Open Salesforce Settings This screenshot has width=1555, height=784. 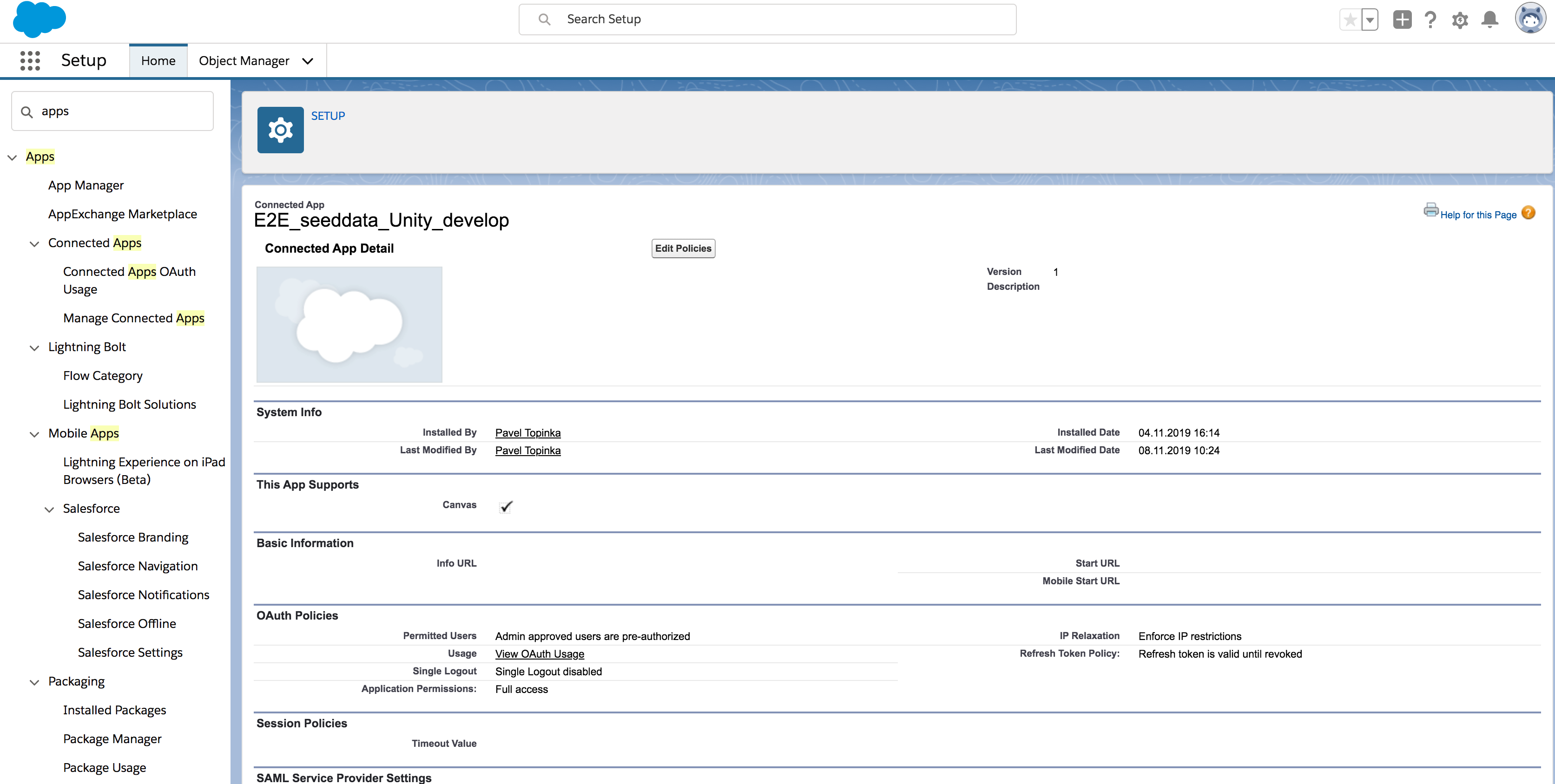(130, 653)
